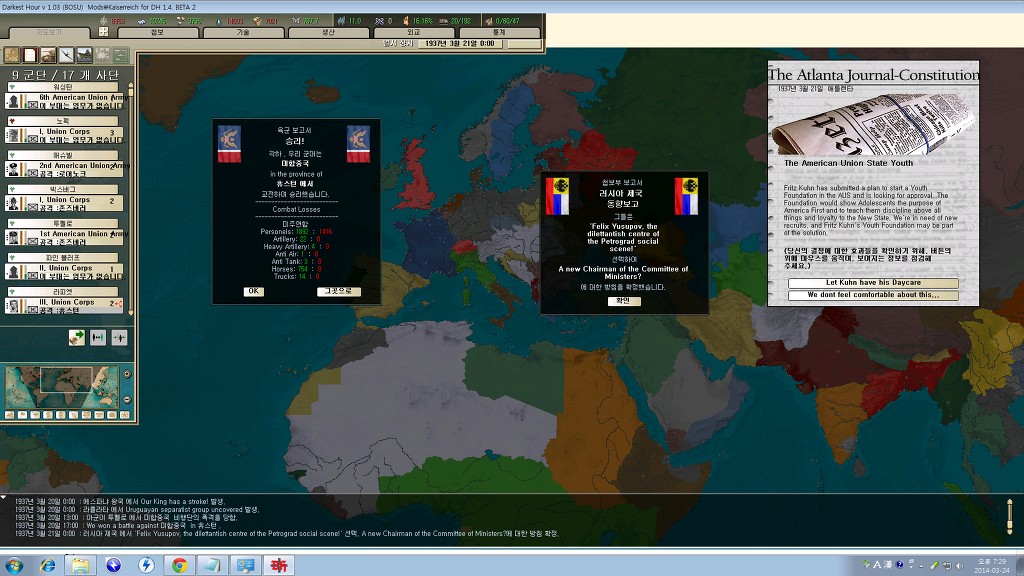
Task: Open the document view icon in toolbar
Action: [30, 55]
